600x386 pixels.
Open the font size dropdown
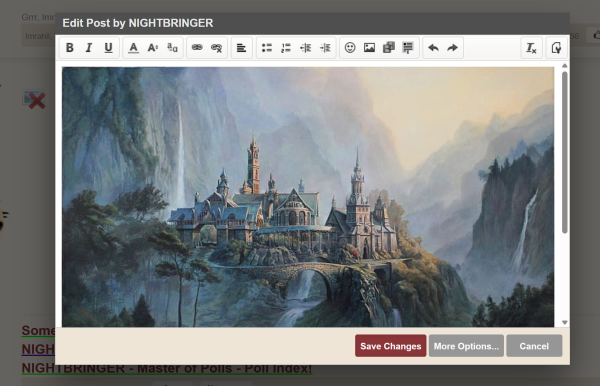[153, 48]
